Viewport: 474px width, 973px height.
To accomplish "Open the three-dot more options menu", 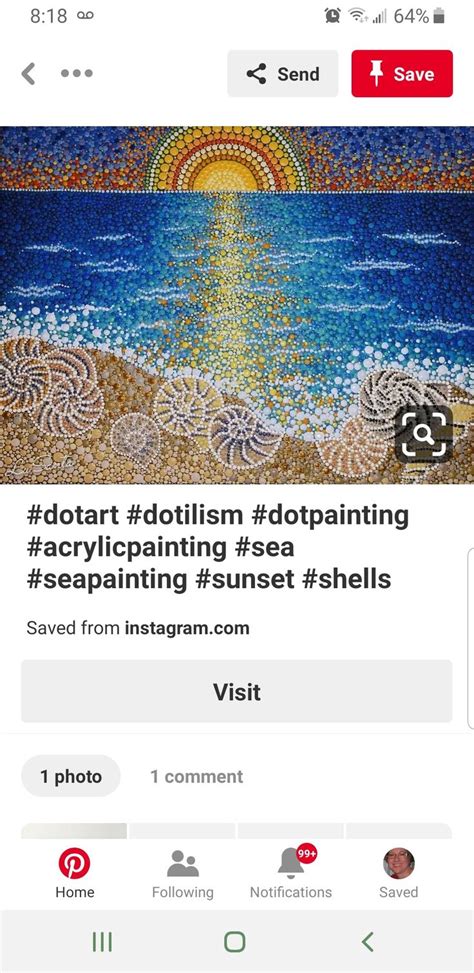I will pos(77,73).
